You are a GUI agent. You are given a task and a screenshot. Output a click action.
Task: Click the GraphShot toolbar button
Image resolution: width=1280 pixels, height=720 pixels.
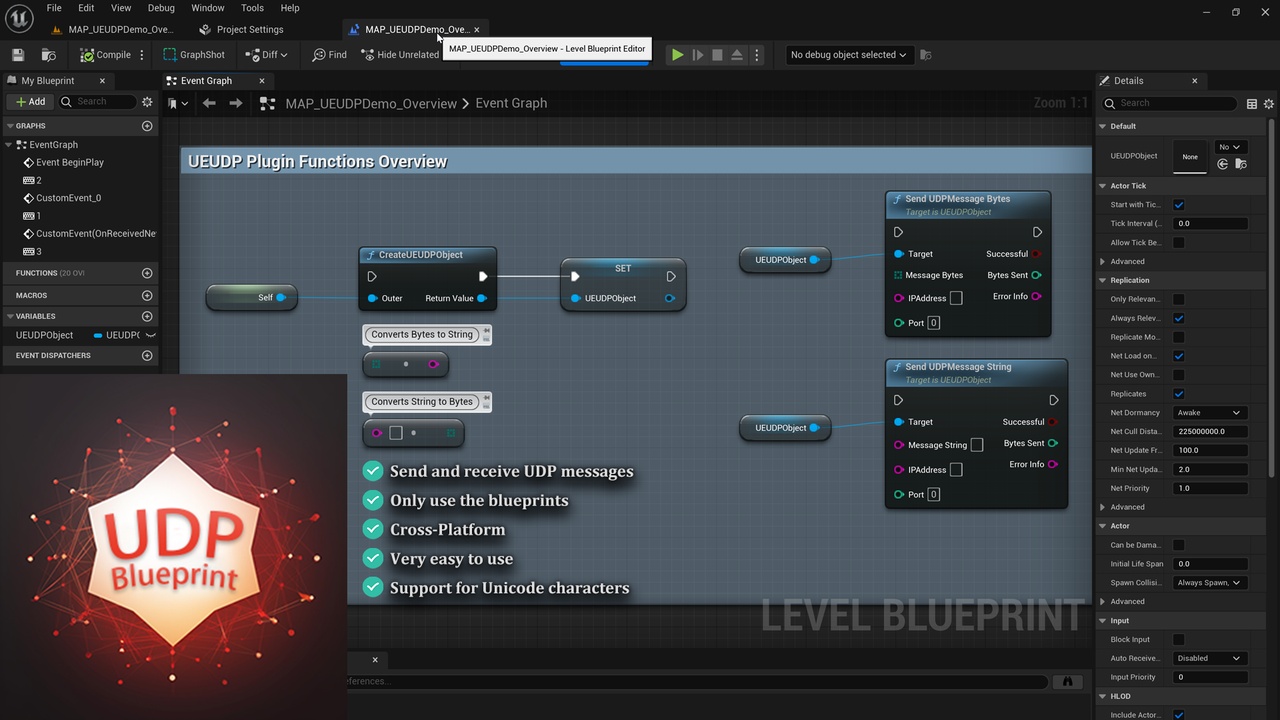(194, 55)
